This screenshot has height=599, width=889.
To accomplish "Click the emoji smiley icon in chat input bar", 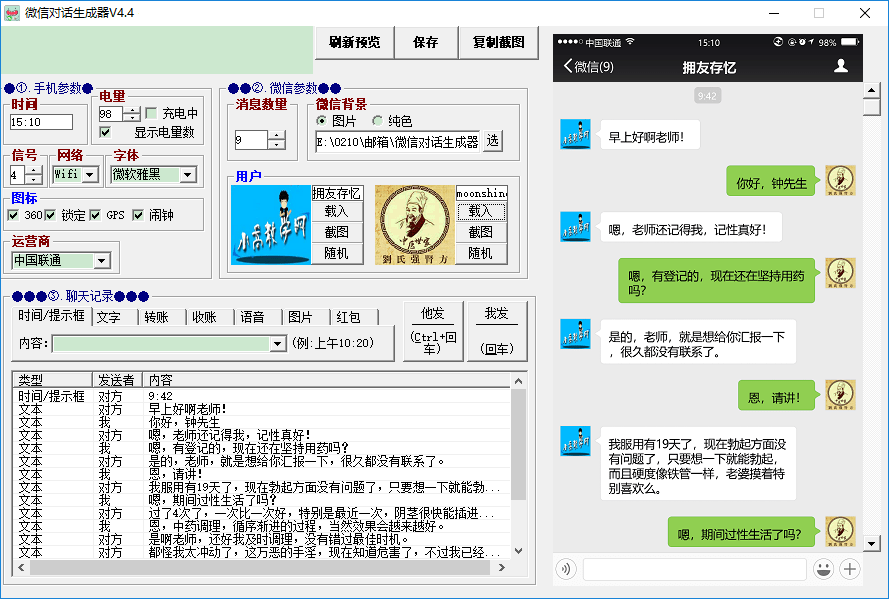I will coord(824,567).
